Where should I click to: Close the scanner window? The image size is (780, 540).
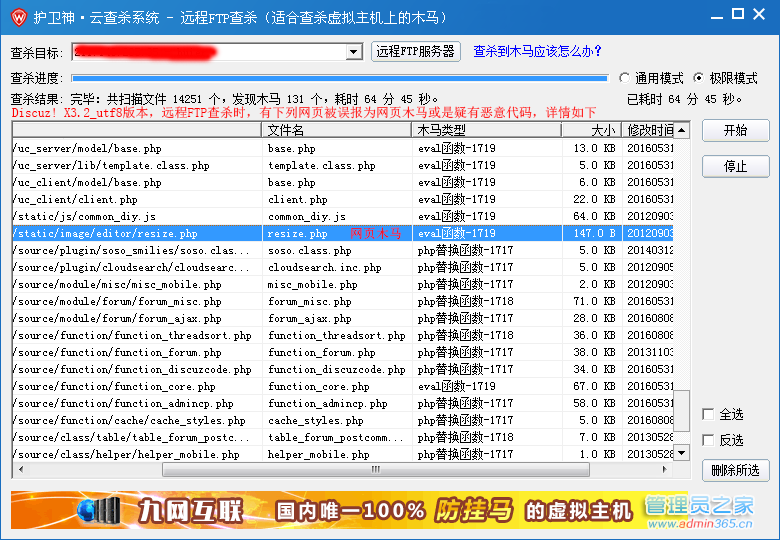click(x=759, y=14)
